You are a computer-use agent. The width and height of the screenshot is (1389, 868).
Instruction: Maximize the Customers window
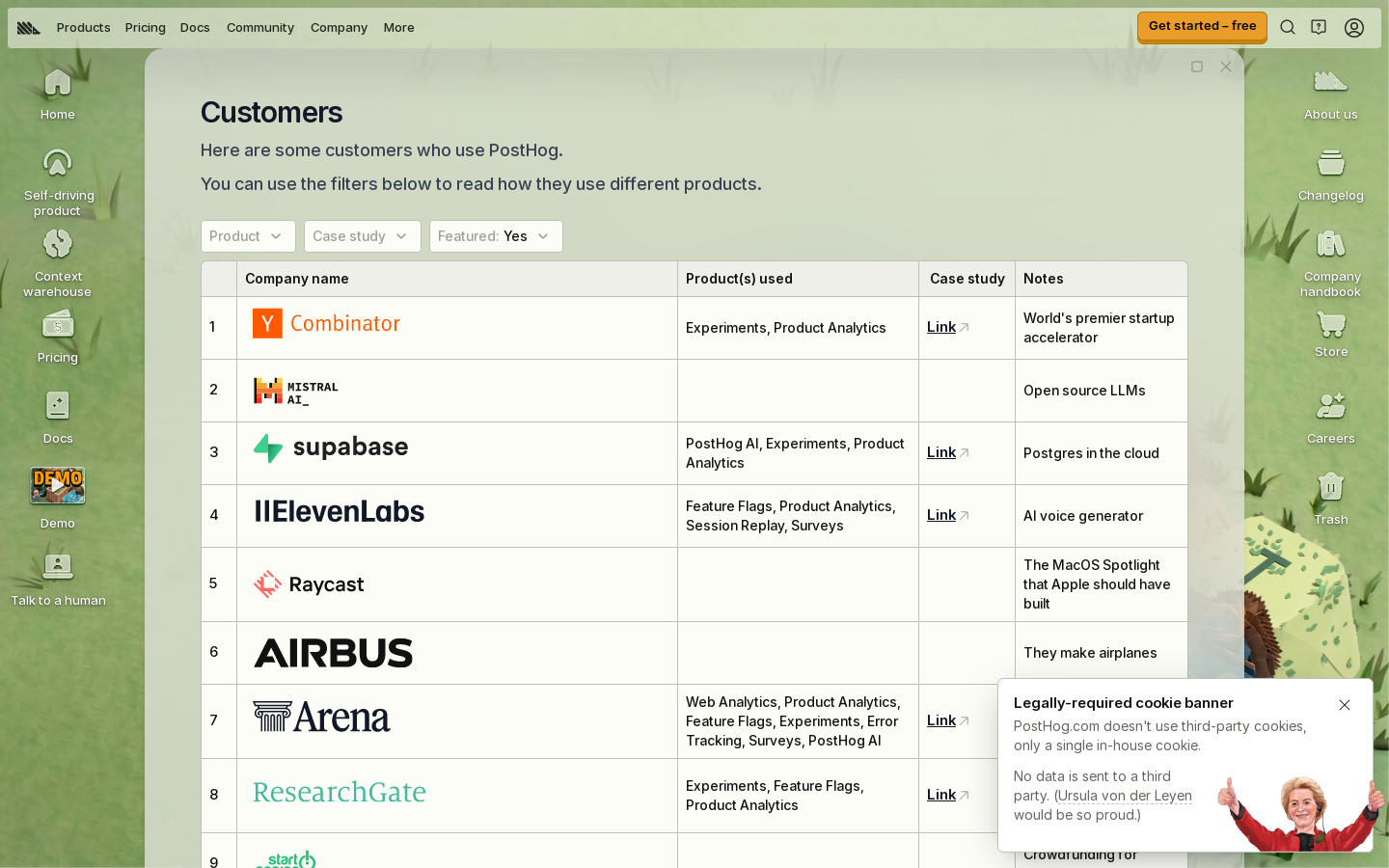point(1197,67)
